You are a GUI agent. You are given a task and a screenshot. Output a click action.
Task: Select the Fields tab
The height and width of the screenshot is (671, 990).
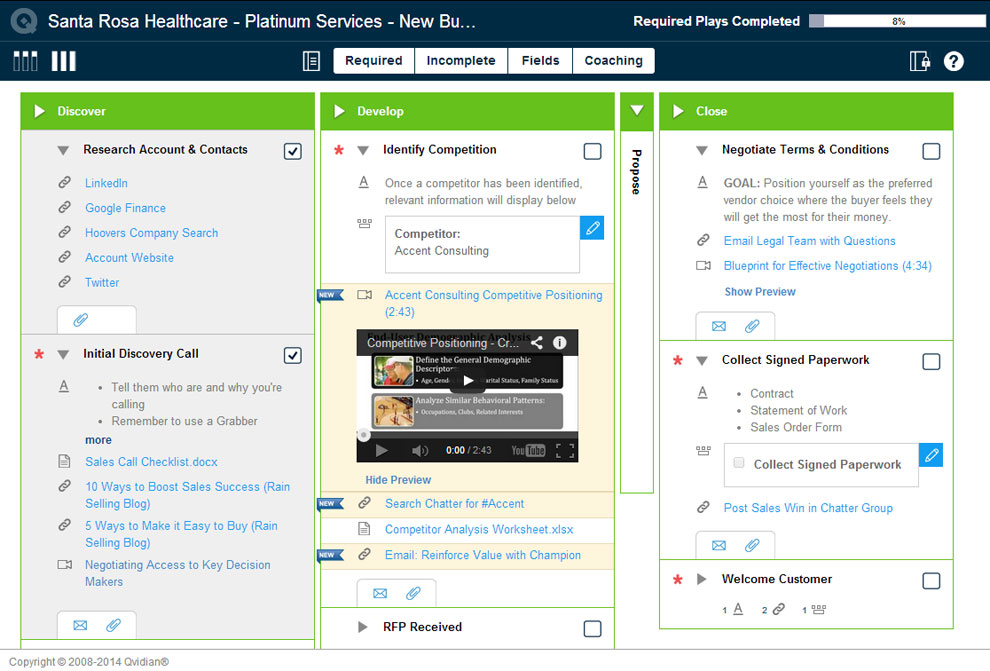pos(540,61)
